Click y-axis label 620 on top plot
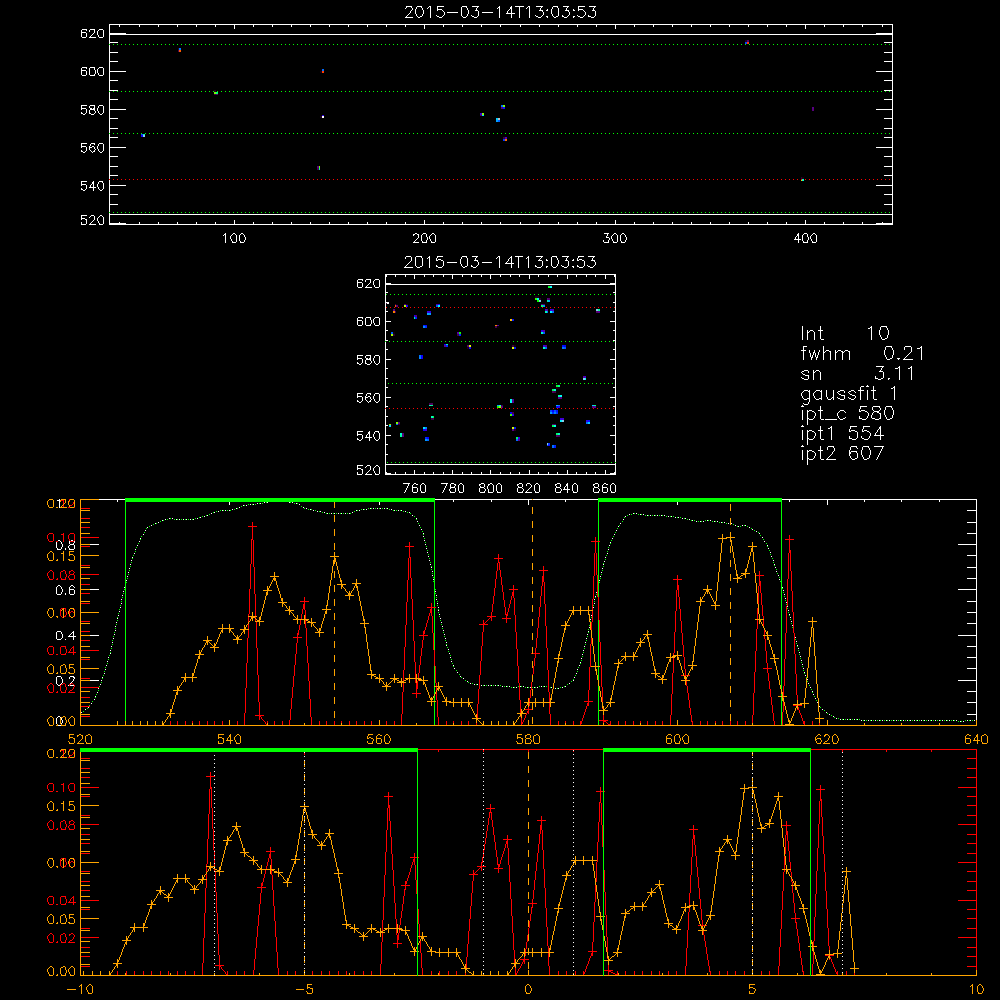Viewport: 1000px width, 1000px height. coord(92,34)
